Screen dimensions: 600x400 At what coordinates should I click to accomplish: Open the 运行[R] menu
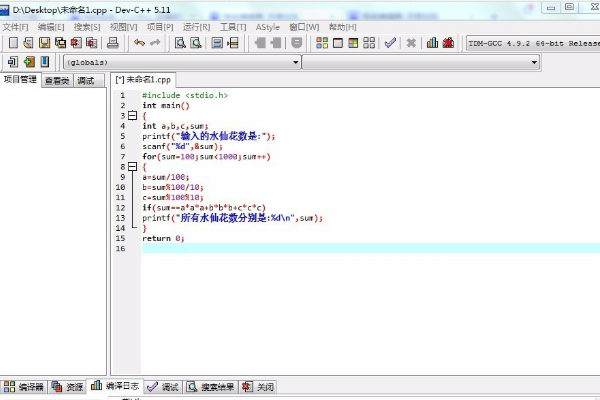(196, 27)
